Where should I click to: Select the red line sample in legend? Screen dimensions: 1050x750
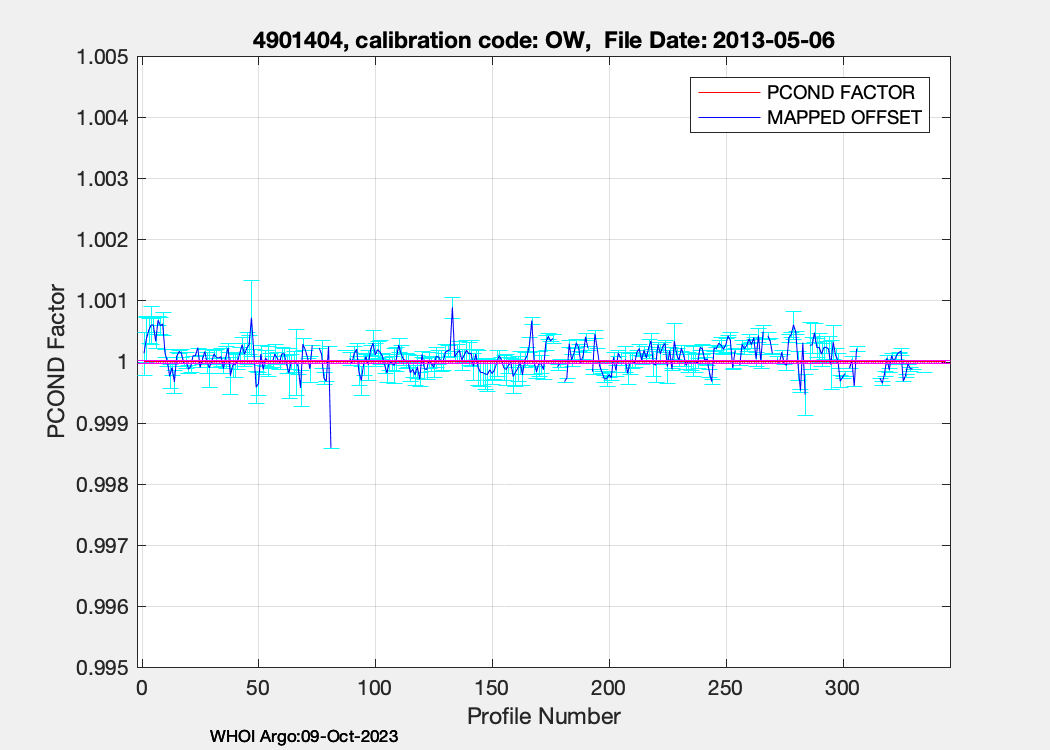pos(728,92)
